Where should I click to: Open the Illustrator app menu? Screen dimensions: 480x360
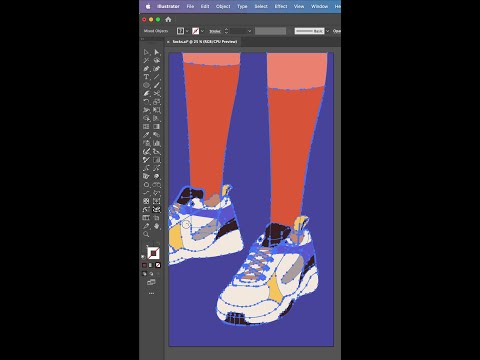click(x=168, y=6)
